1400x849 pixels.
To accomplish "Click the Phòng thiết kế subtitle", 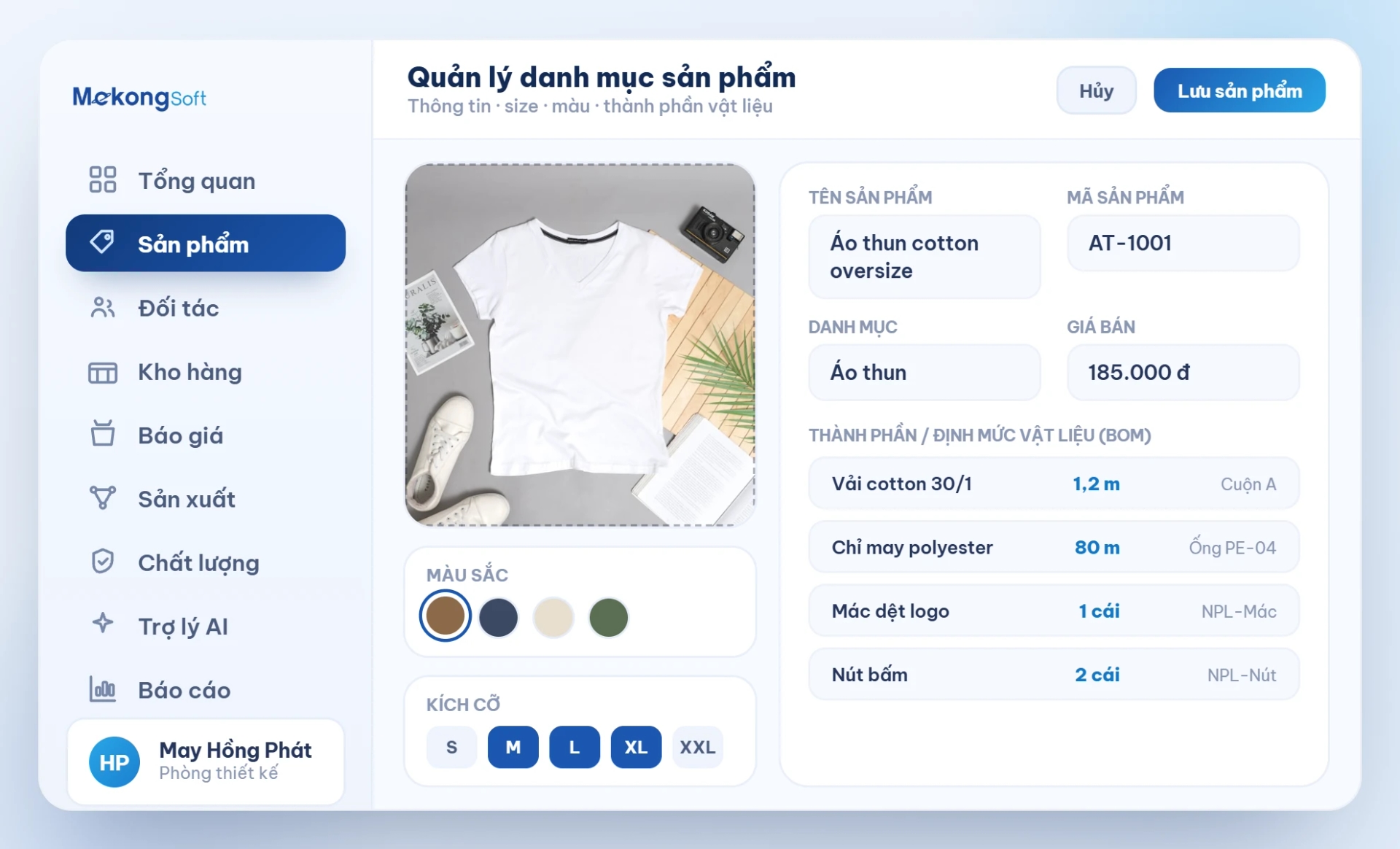I will click(219, 773).
